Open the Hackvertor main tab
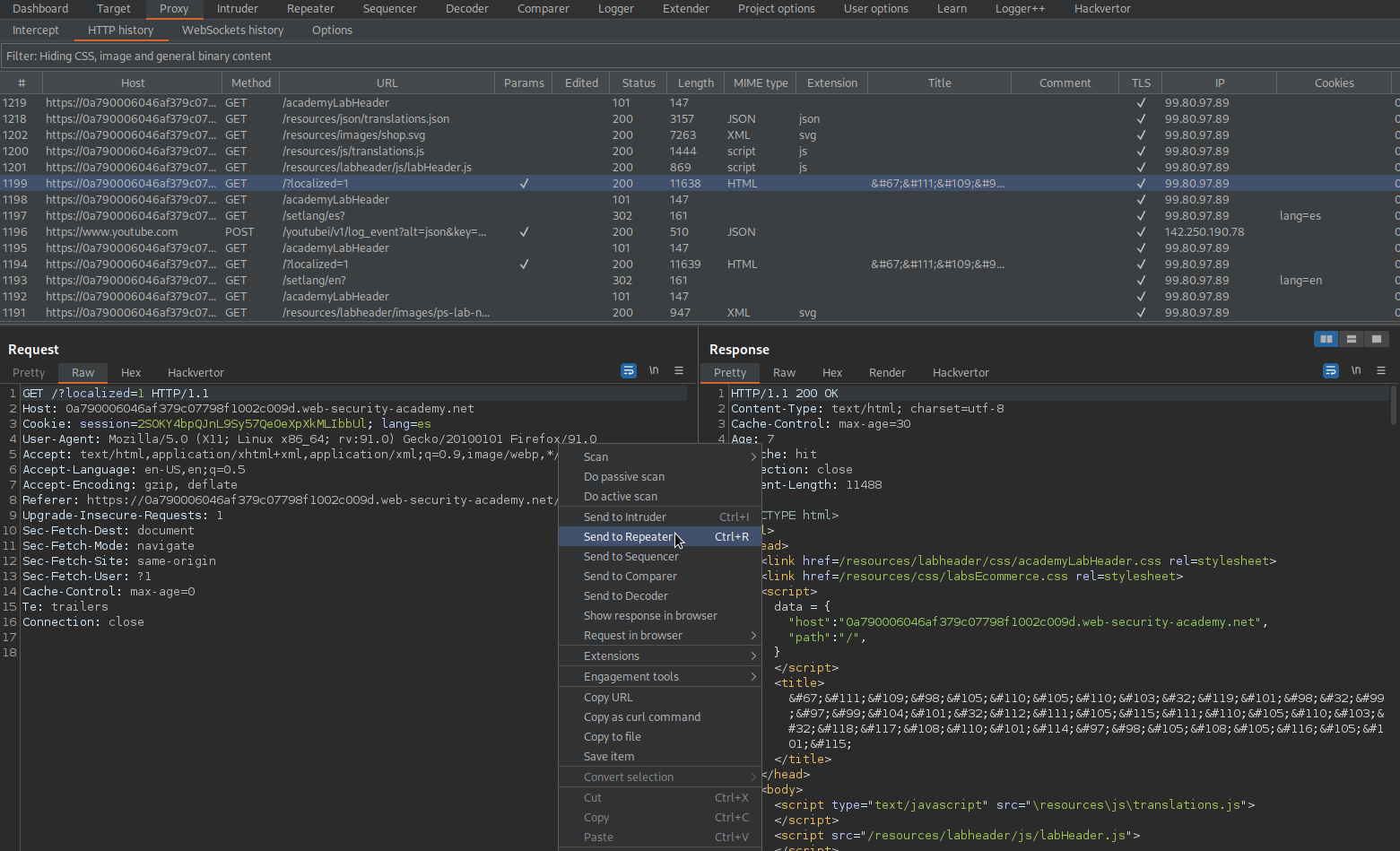1400x851 pixels. (x=1102, y=9)
